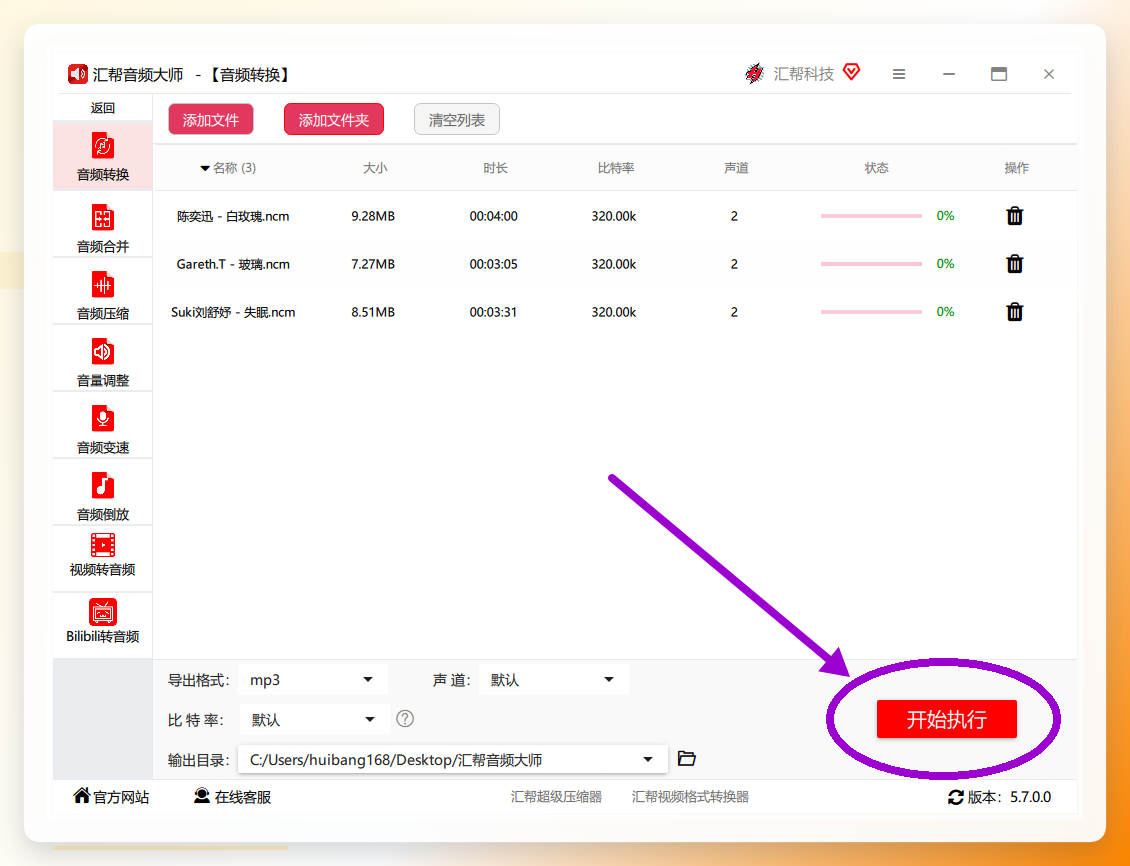Click the 清空列表 button
Viewport: 1130px width, 866px height.
click(457, 120)
